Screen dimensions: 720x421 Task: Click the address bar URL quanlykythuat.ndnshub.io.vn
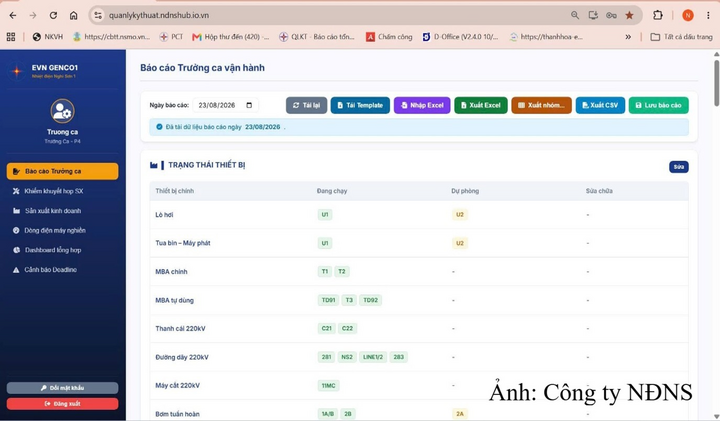pos(159,15)
